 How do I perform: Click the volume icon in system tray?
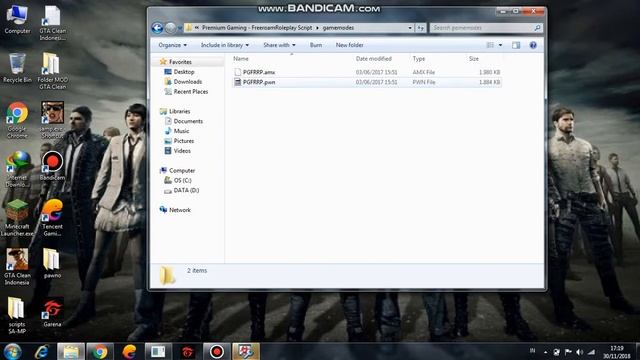pos(579,352)
